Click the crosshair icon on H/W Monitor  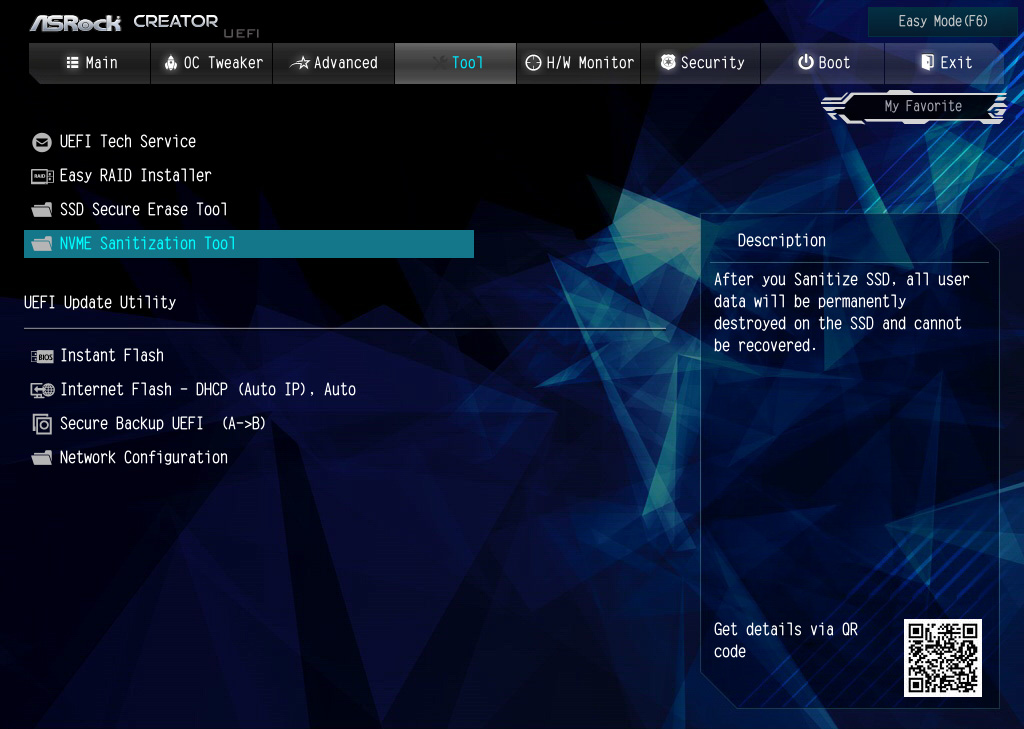coord(534,63)
